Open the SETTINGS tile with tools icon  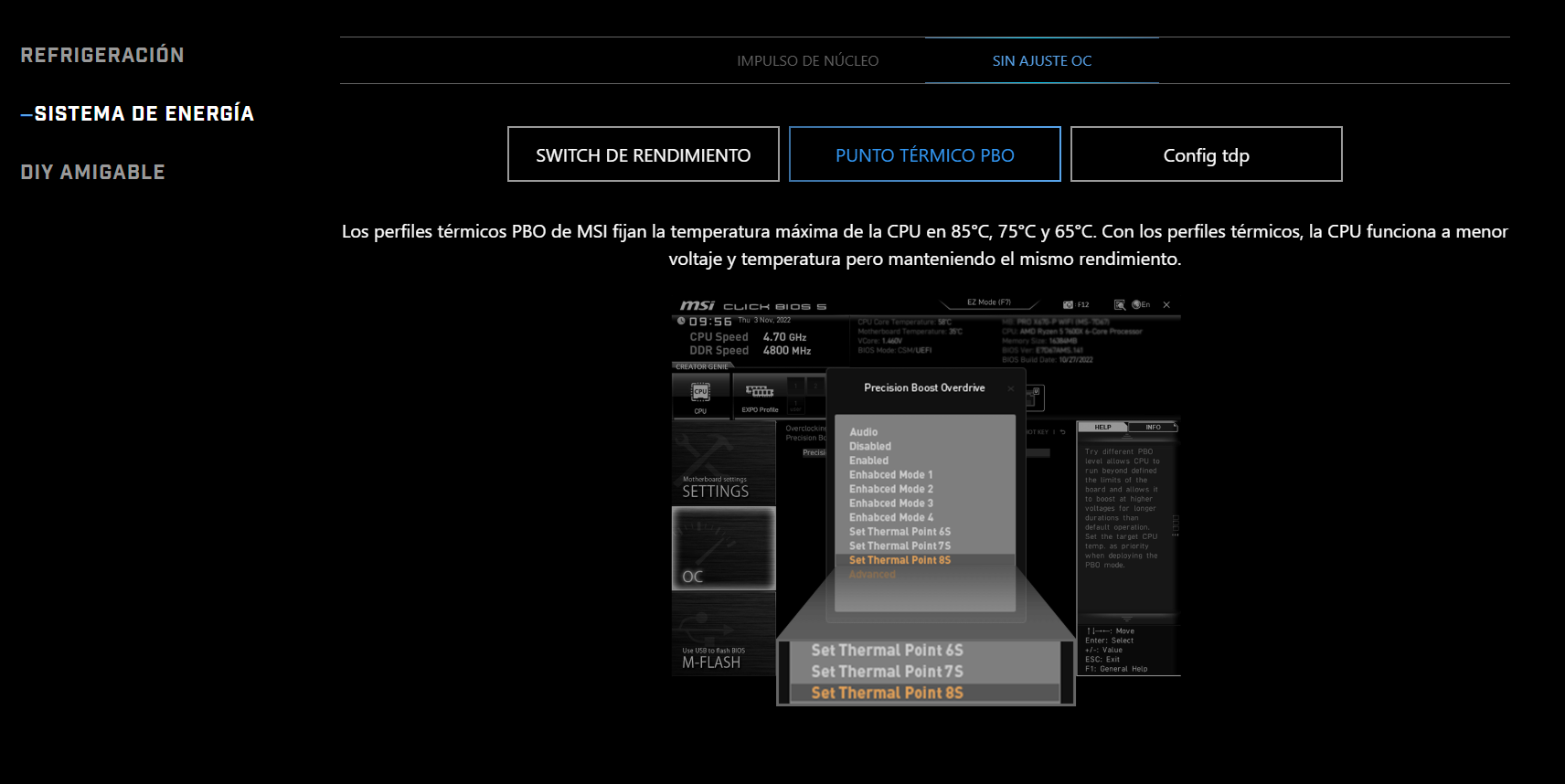(723, 463)
